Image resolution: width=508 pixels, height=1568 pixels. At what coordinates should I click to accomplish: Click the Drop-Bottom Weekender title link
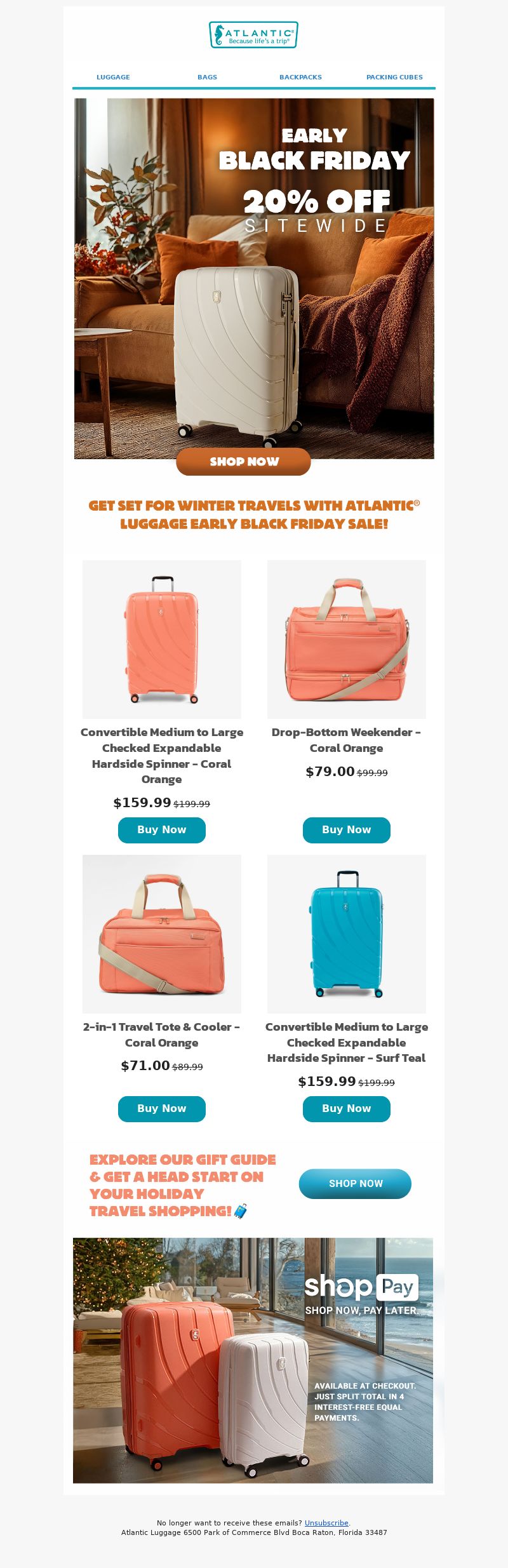tap(347, 740)
